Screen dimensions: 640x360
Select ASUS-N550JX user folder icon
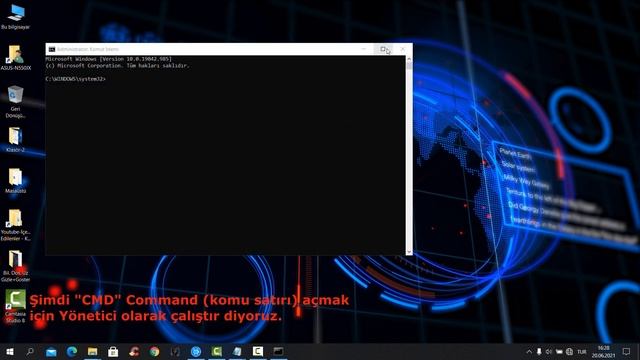point(16,58)
